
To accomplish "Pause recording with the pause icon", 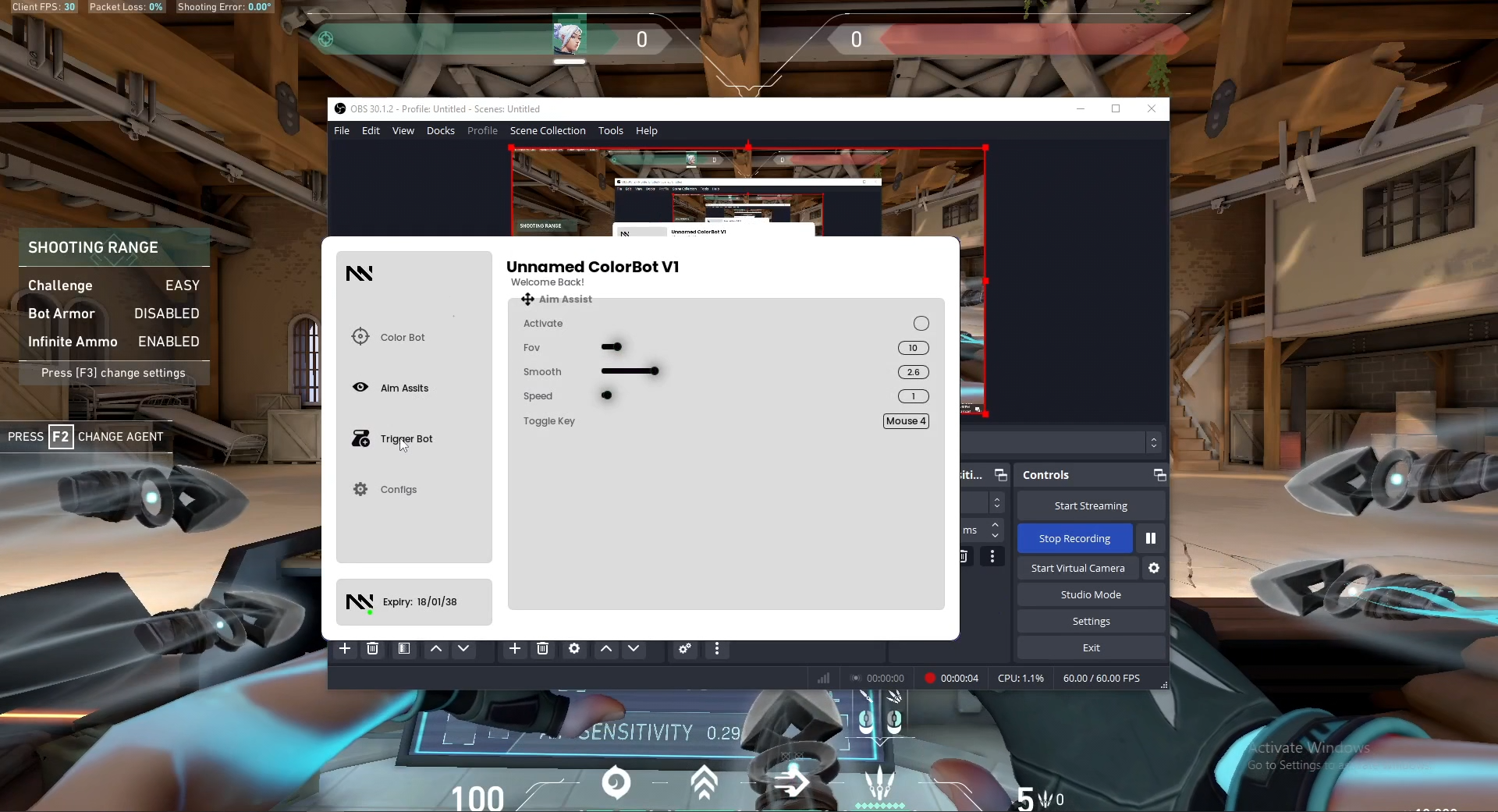I will (1151, 538).
